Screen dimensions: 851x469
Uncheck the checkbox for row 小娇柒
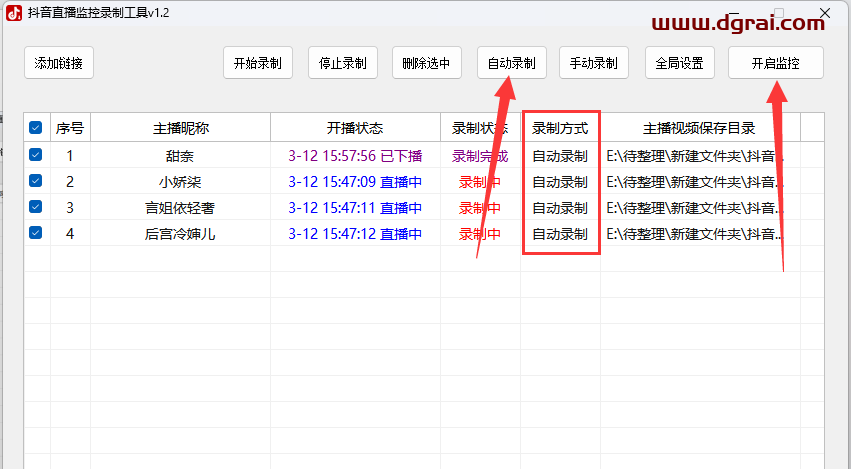click(x=35, y=180)
